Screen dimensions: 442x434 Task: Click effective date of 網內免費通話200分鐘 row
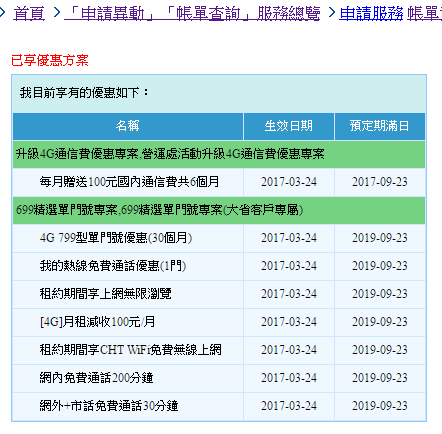point(289,378)
